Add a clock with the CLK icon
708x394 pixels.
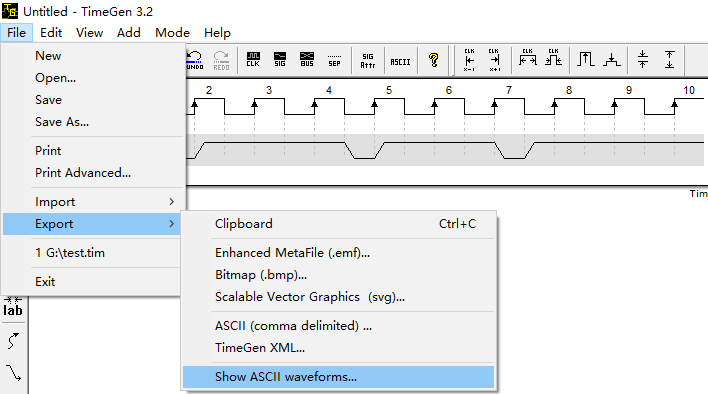tap(253, 60)
